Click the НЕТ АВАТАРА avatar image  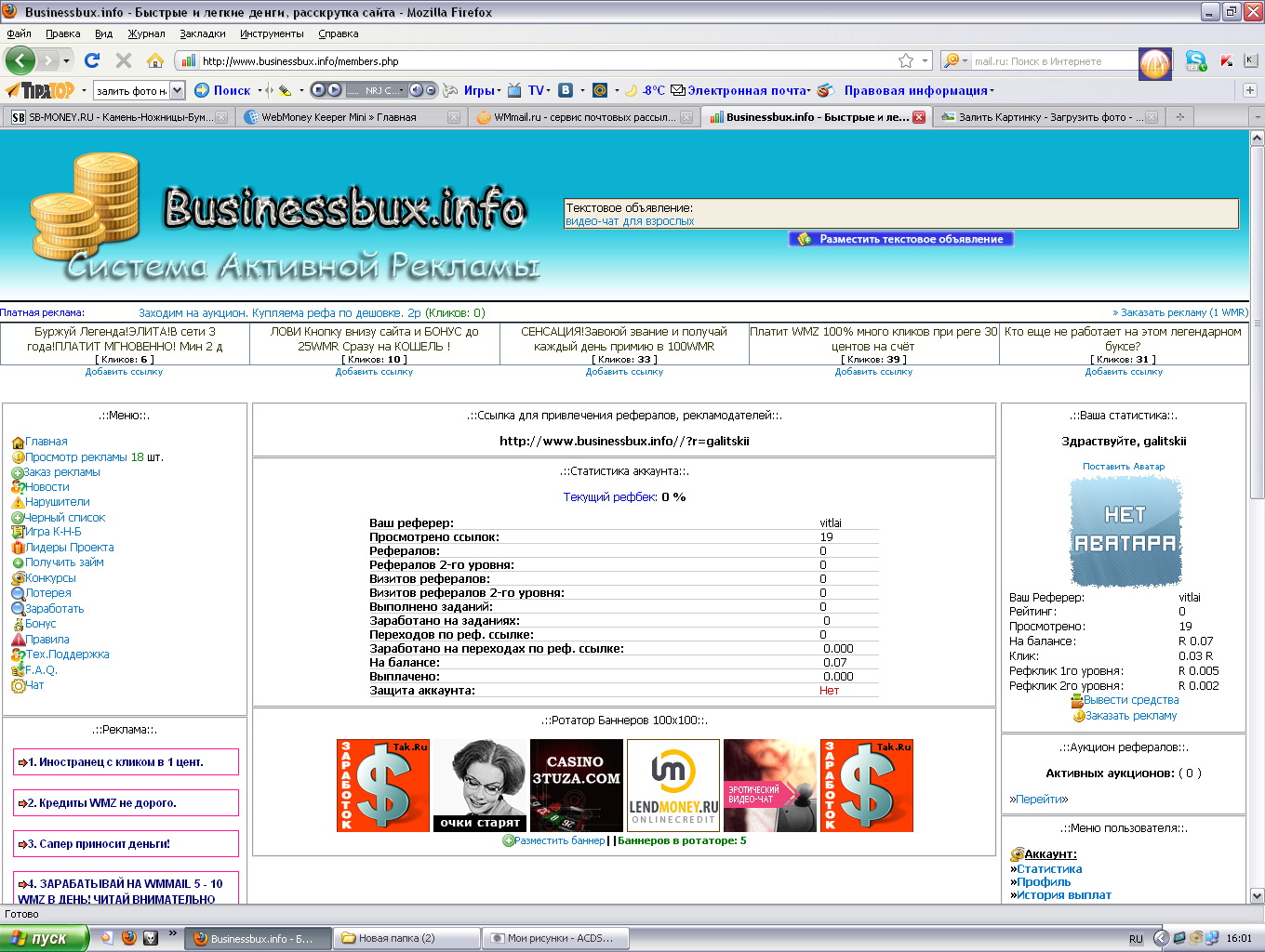1125,531
